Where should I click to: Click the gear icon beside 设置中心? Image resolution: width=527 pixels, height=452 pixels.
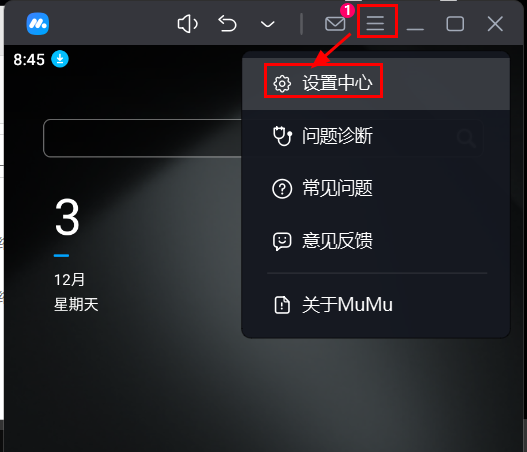coord(282,84)
